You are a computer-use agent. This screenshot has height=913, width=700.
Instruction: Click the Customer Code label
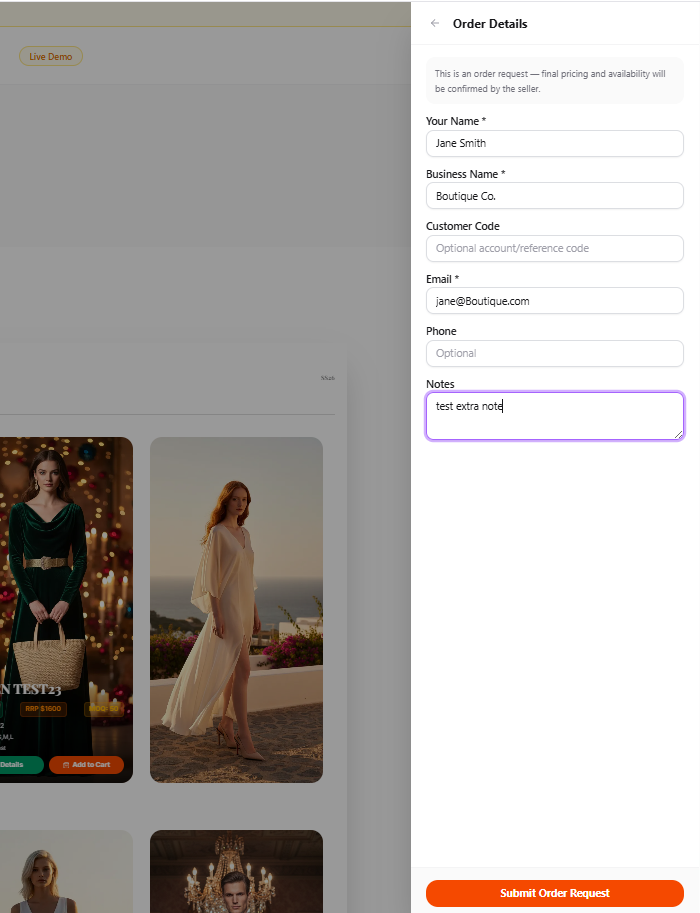point(462,226)
